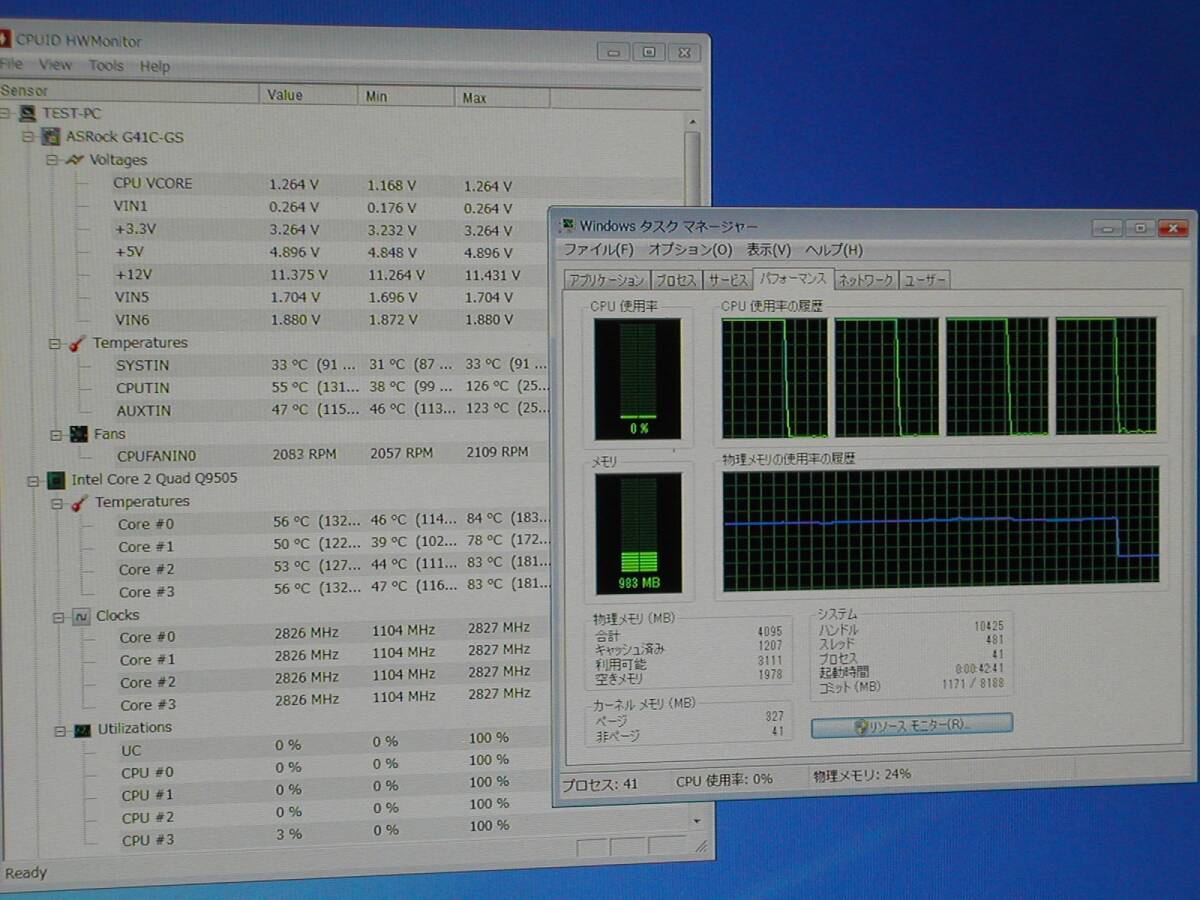Click the Ready status text in HWMonitor

[x=26, y=873]
